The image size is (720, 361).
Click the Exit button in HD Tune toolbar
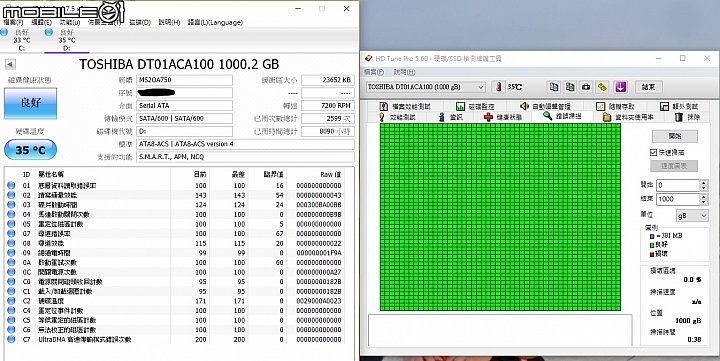[x=648, y=87]
